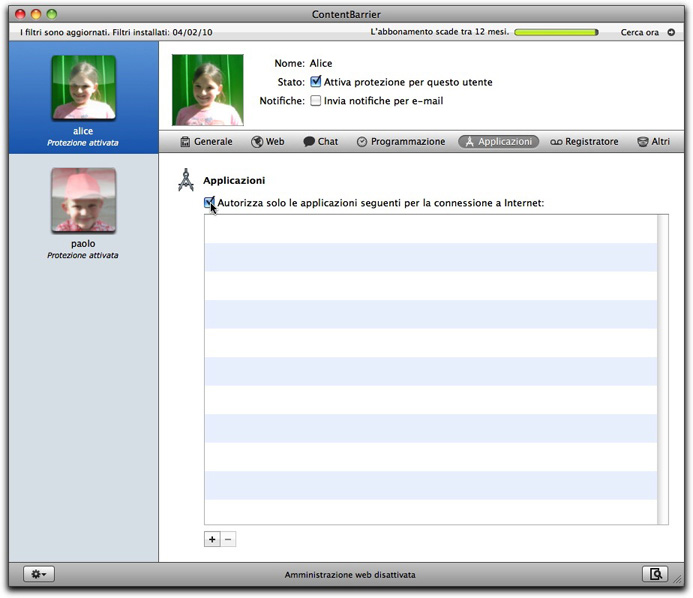Select the paolo user in sidebar
This screenshot has width=693, height=598.
pyautogui.click(x=83, y=212)
